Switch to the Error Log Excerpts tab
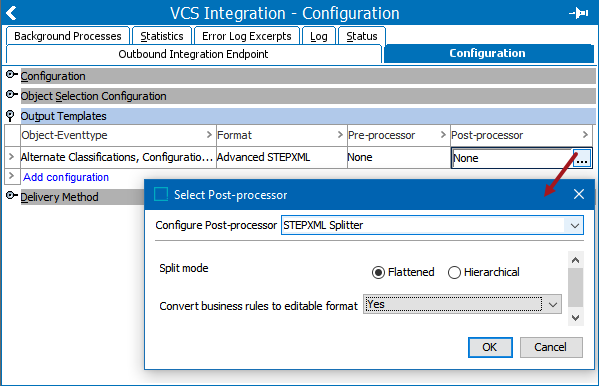This screenshot has height=386, width=599. coord(247,36)
